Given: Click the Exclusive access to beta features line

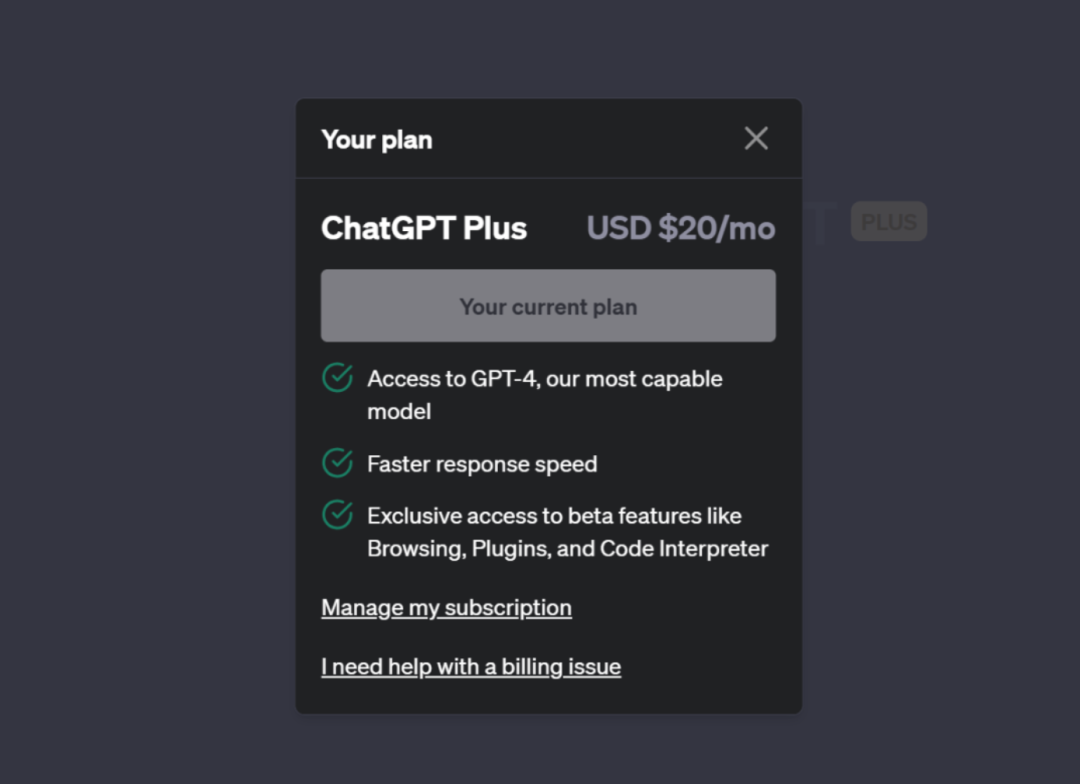Looking at the screenshot, I should [x=554, y=516].
